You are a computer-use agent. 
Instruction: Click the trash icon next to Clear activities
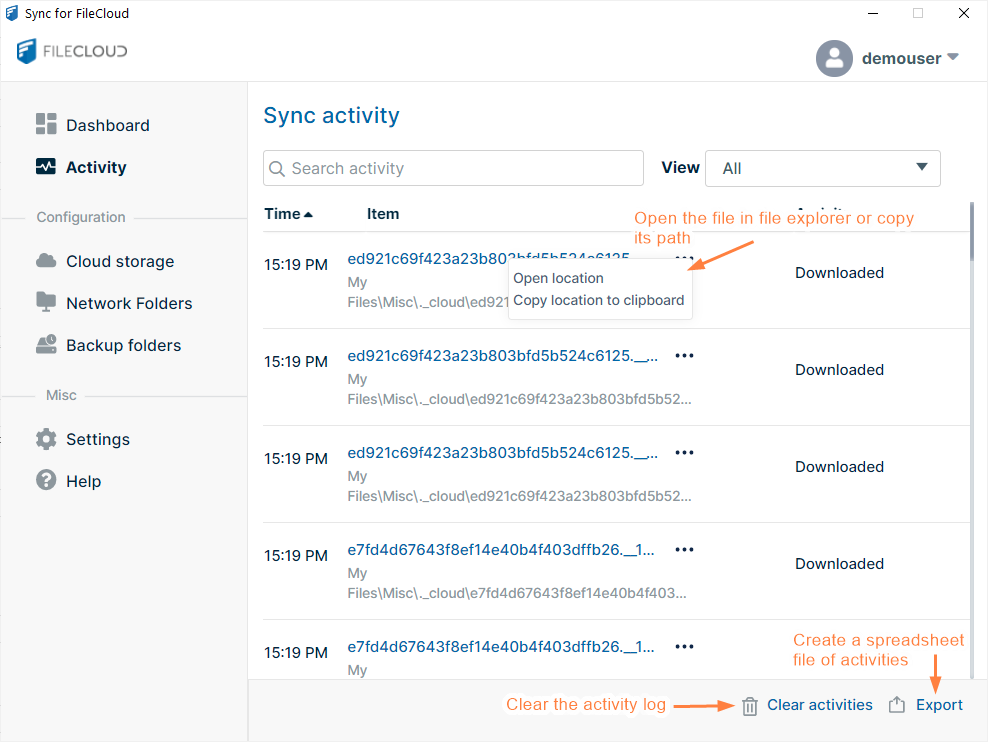coord(749,705)
